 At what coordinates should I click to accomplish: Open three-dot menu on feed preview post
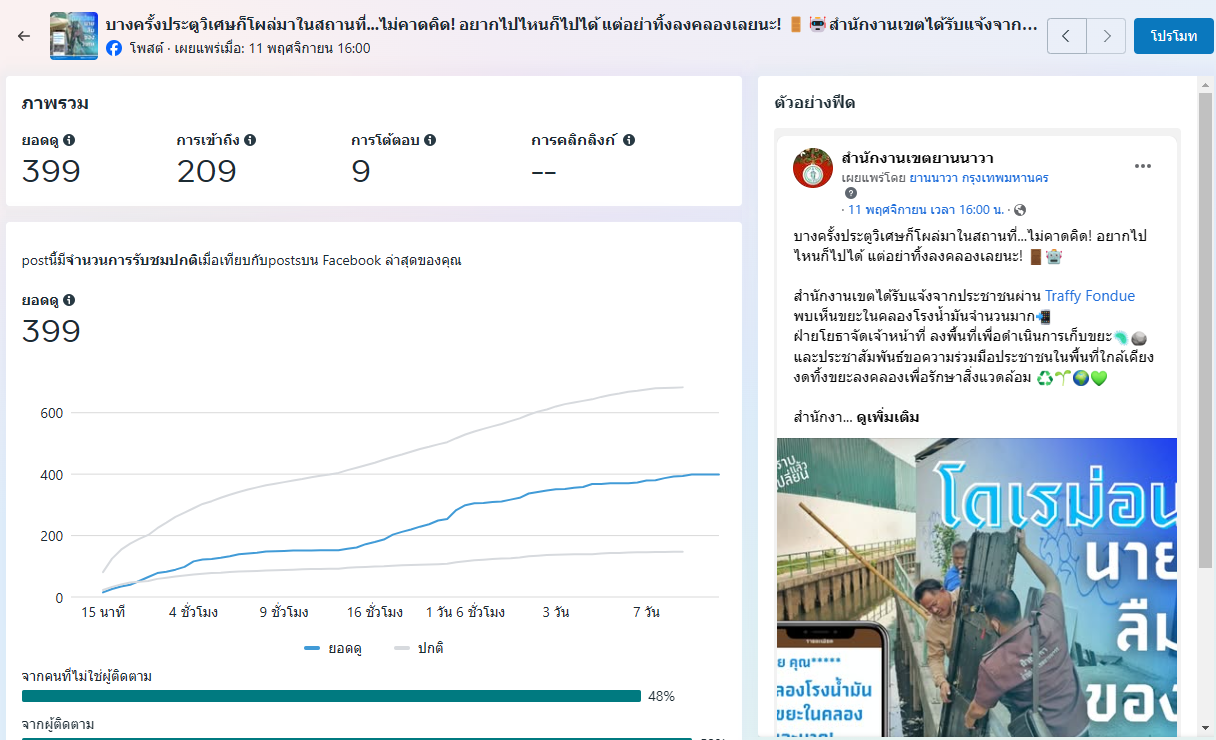pyautogui.click(x=1143, y=166)
